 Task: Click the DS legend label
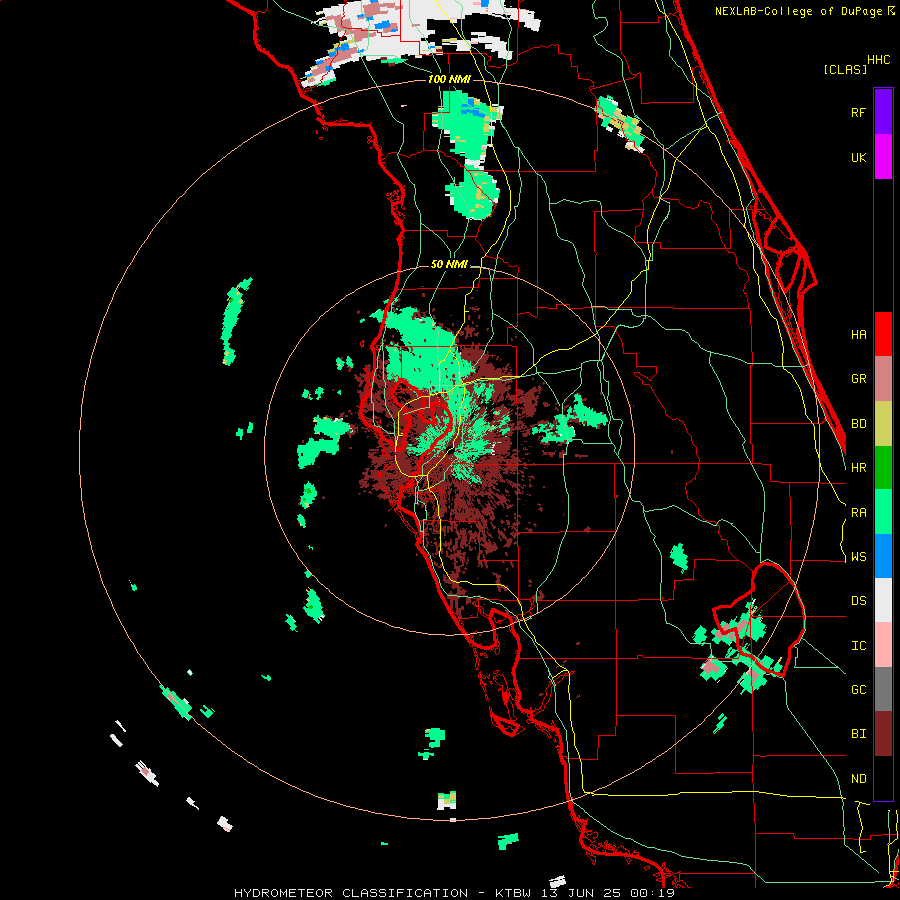(858, 601)
